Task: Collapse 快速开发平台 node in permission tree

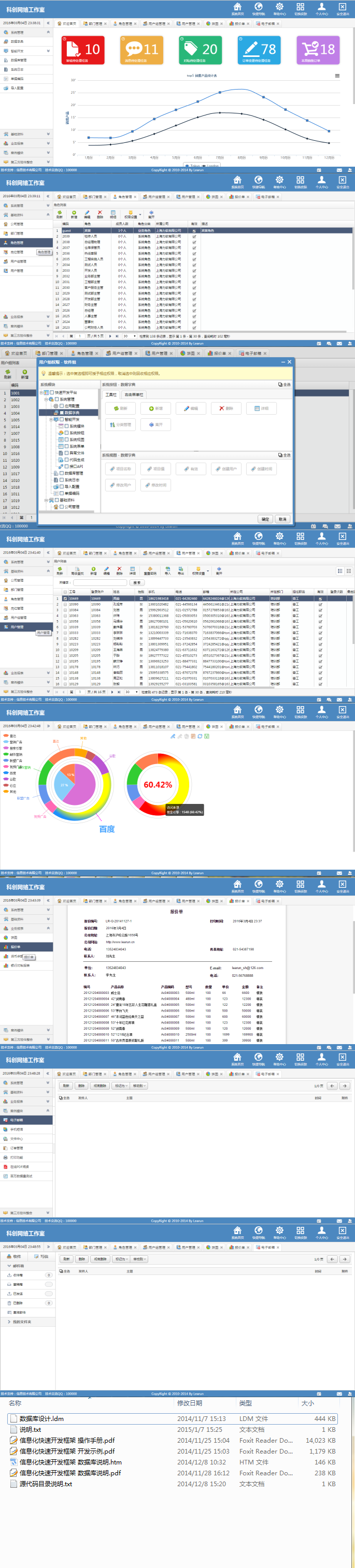Action: tap(41, 392)
